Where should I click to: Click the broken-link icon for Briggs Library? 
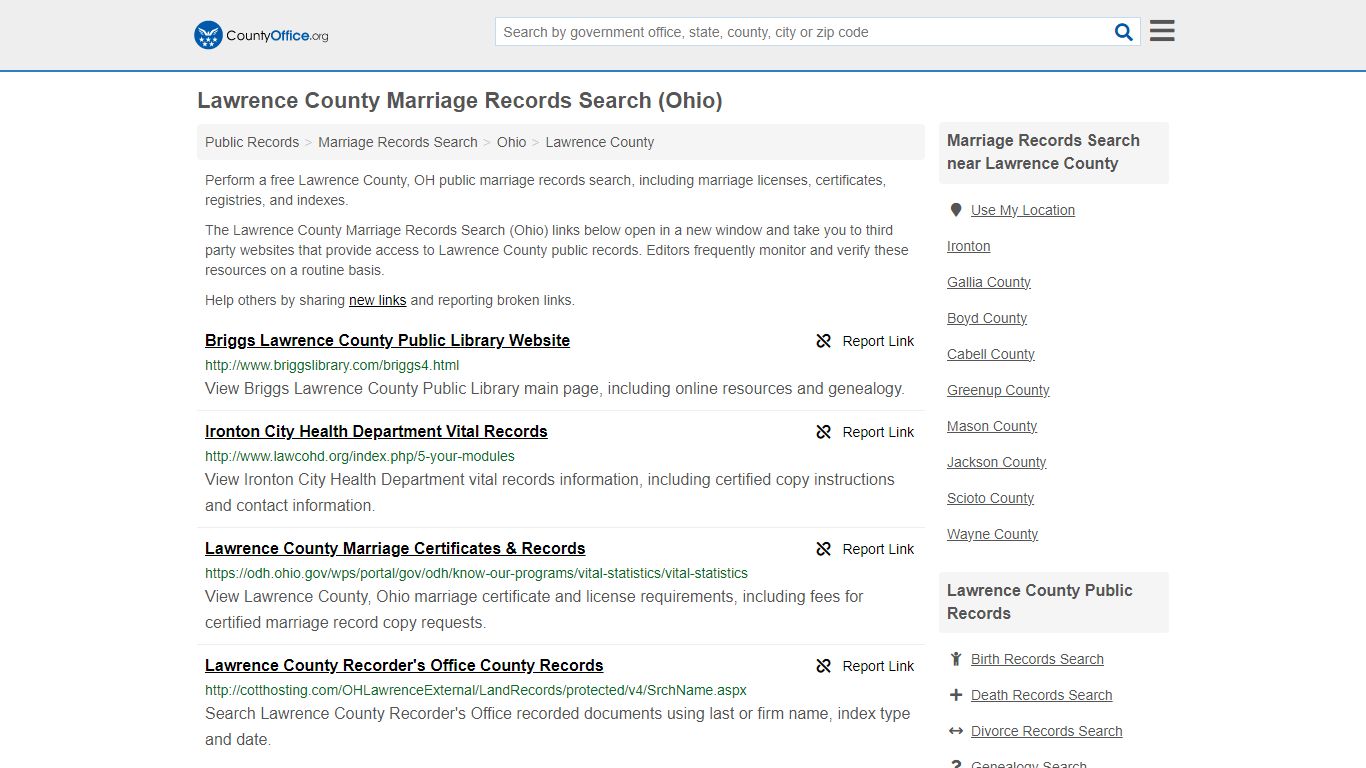click(x=824, y=341)
